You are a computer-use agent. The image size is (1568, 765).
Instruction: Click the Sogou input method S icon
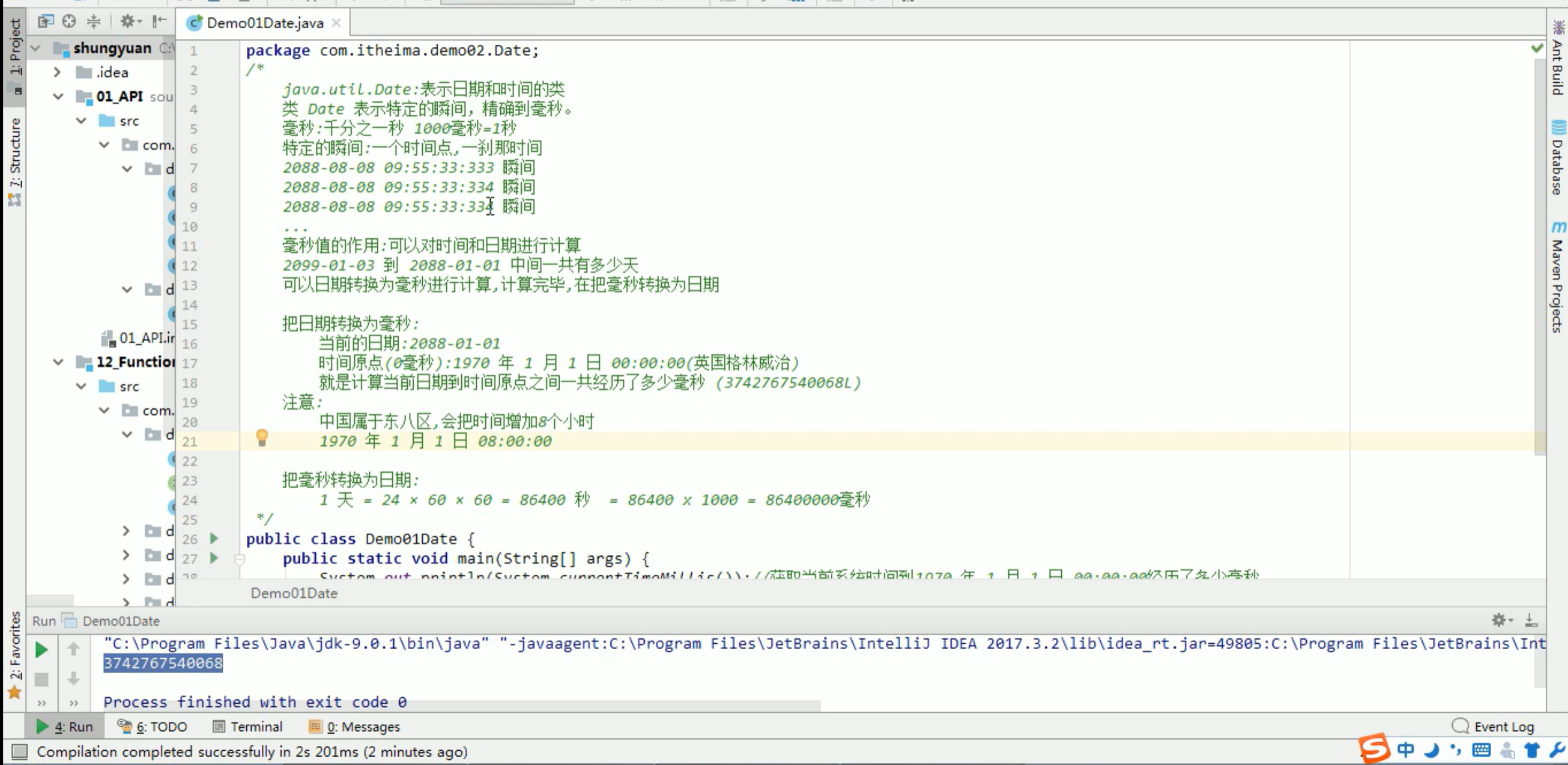(x=1375, y=749)
